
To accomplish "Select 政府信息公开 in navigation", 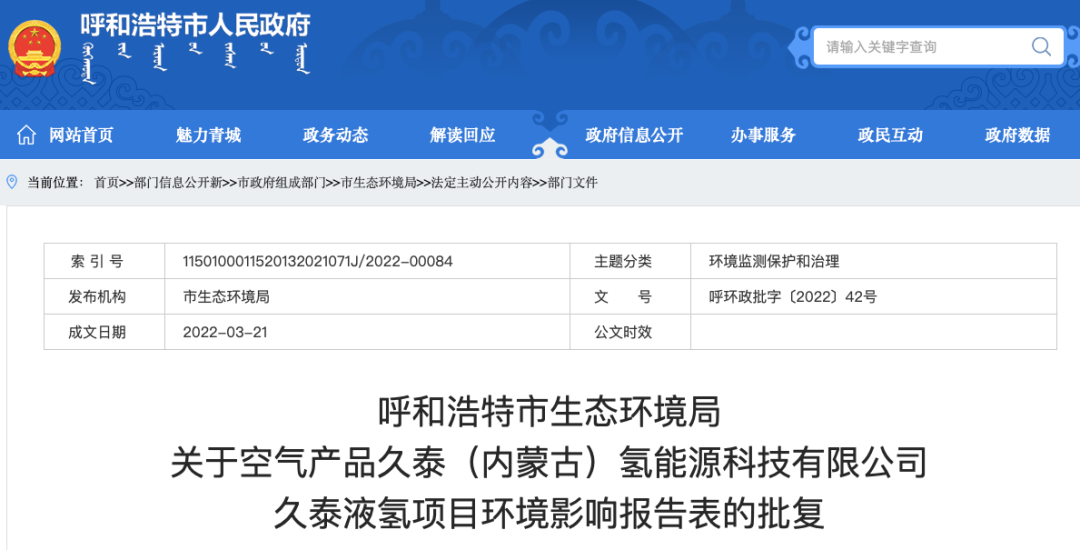I will pos(634,135).
